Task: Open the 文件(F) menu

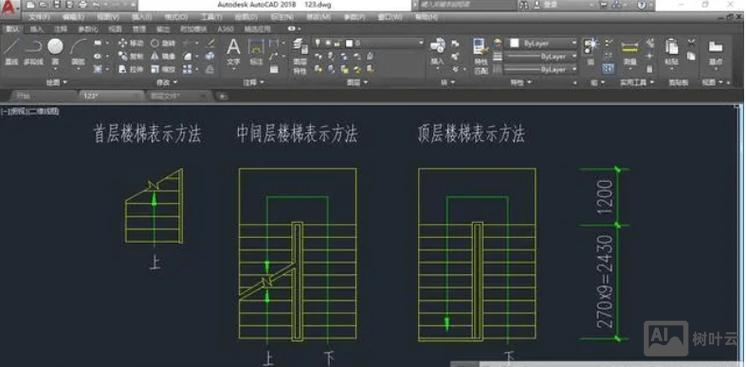Action: click(39, 17)
